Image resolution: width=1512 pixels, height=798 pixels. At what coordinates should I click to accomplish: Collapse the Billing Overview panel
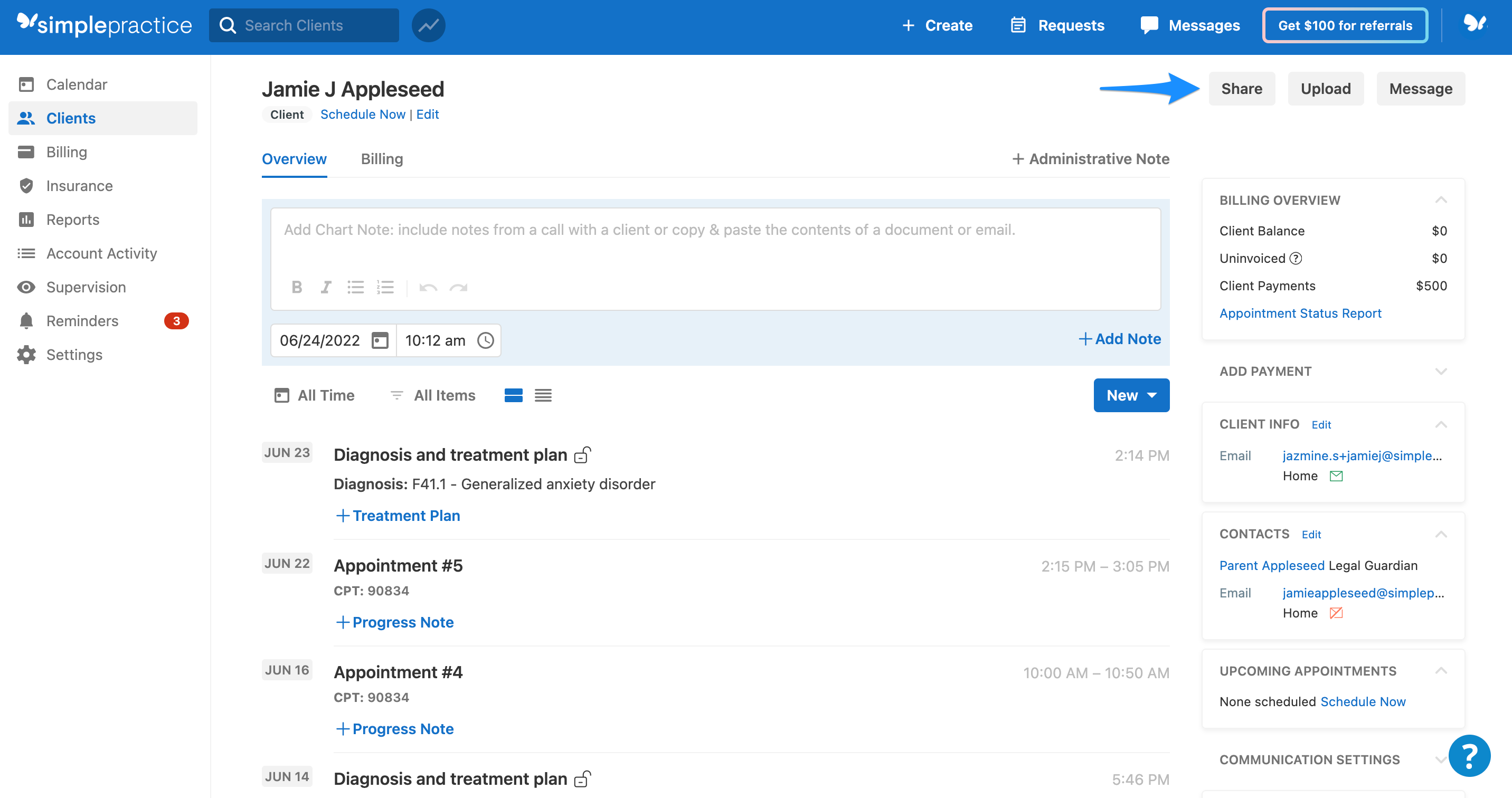click(x=1440, y=200)
